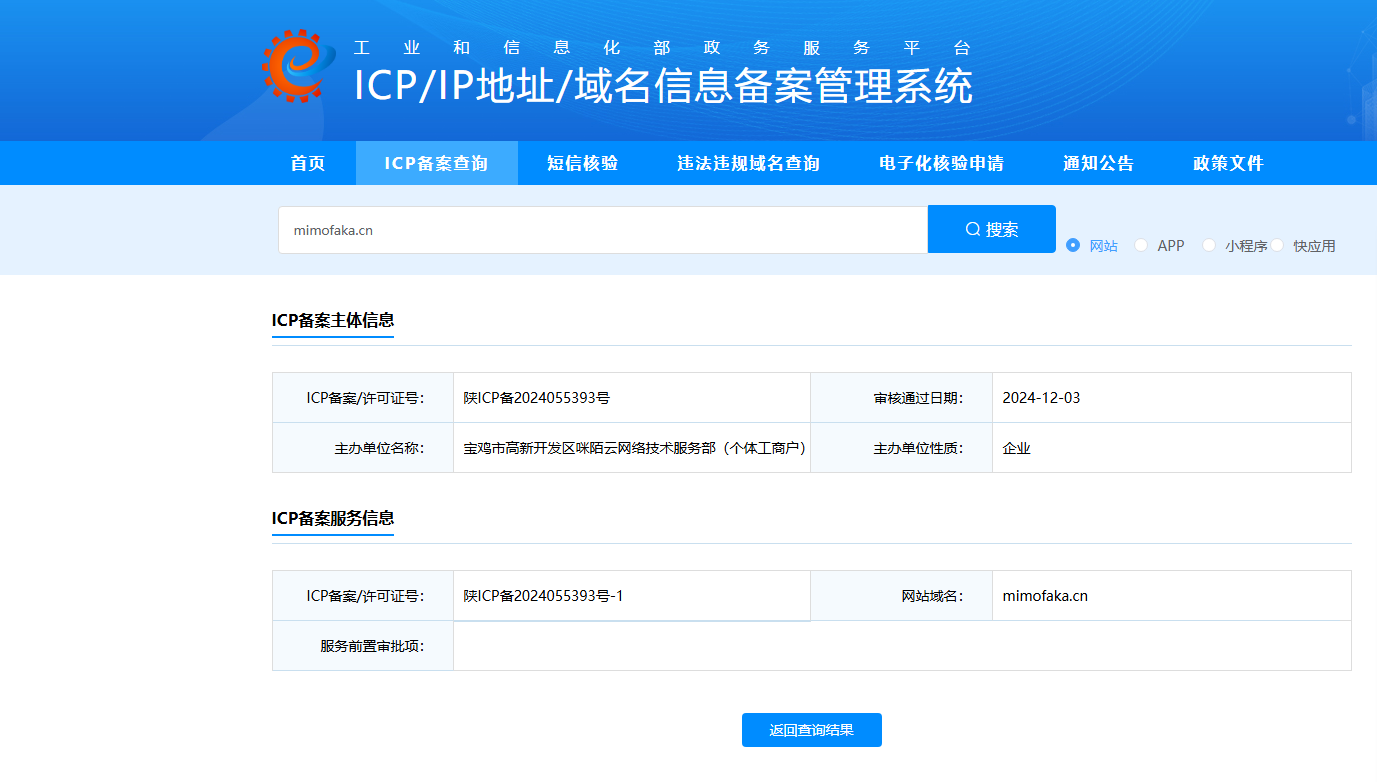
Task: Click the 主办单位名称 label cell
Action: pos(363,448)
